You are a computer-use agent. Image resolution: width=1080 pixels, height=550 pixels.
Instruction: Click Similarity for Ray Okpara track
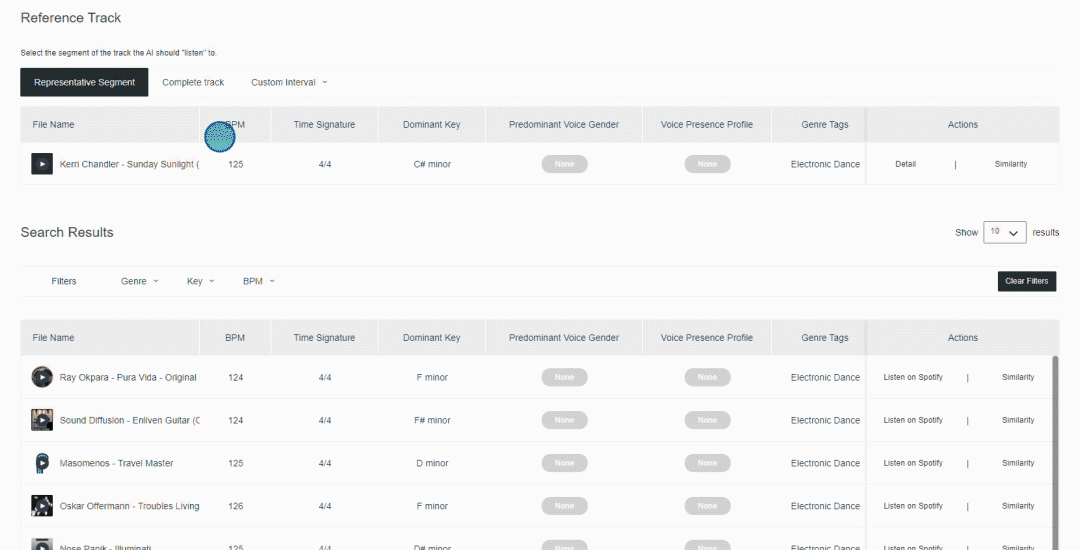click(1018, 377)
